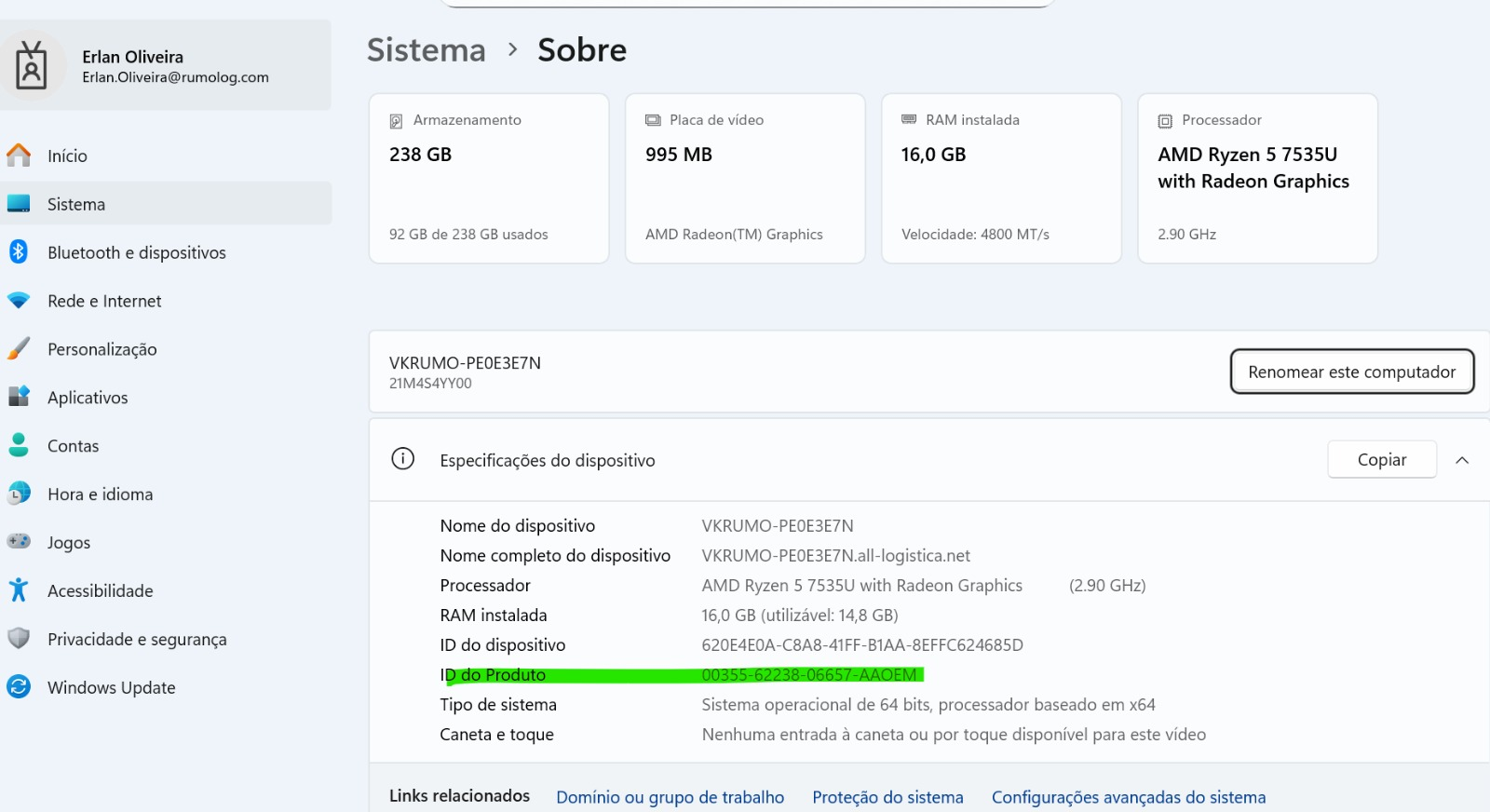Open the Placa de vídeo 995 MB card

(x=745, y=178)
